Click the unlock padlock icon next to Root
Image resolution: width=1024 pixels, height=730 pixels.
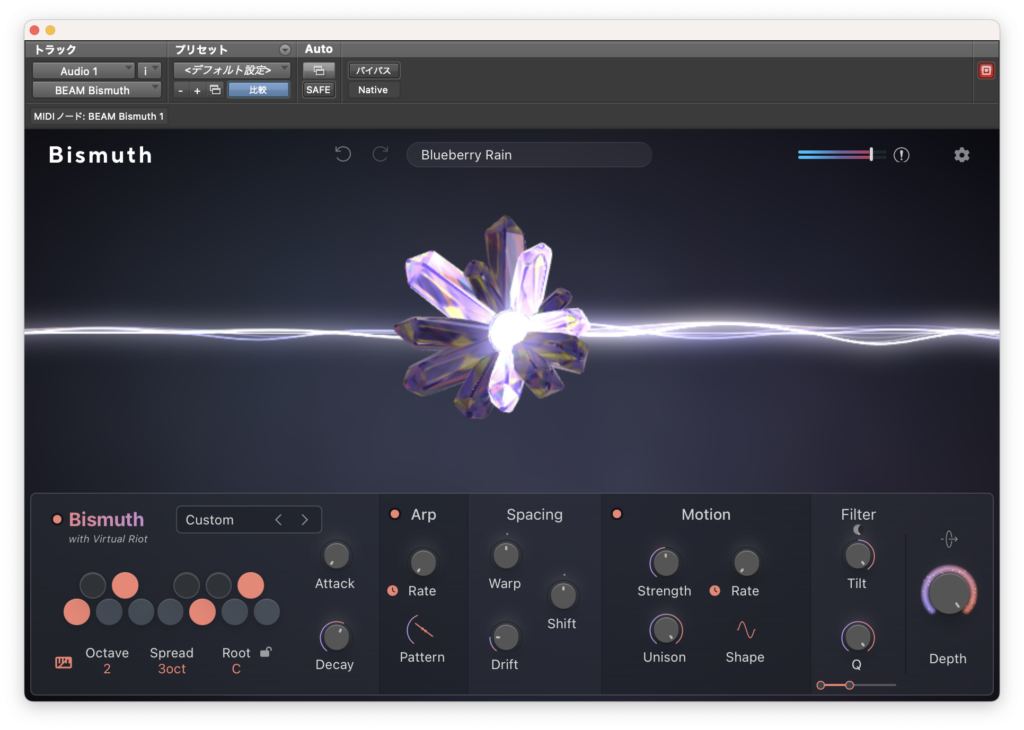[266, 652]
